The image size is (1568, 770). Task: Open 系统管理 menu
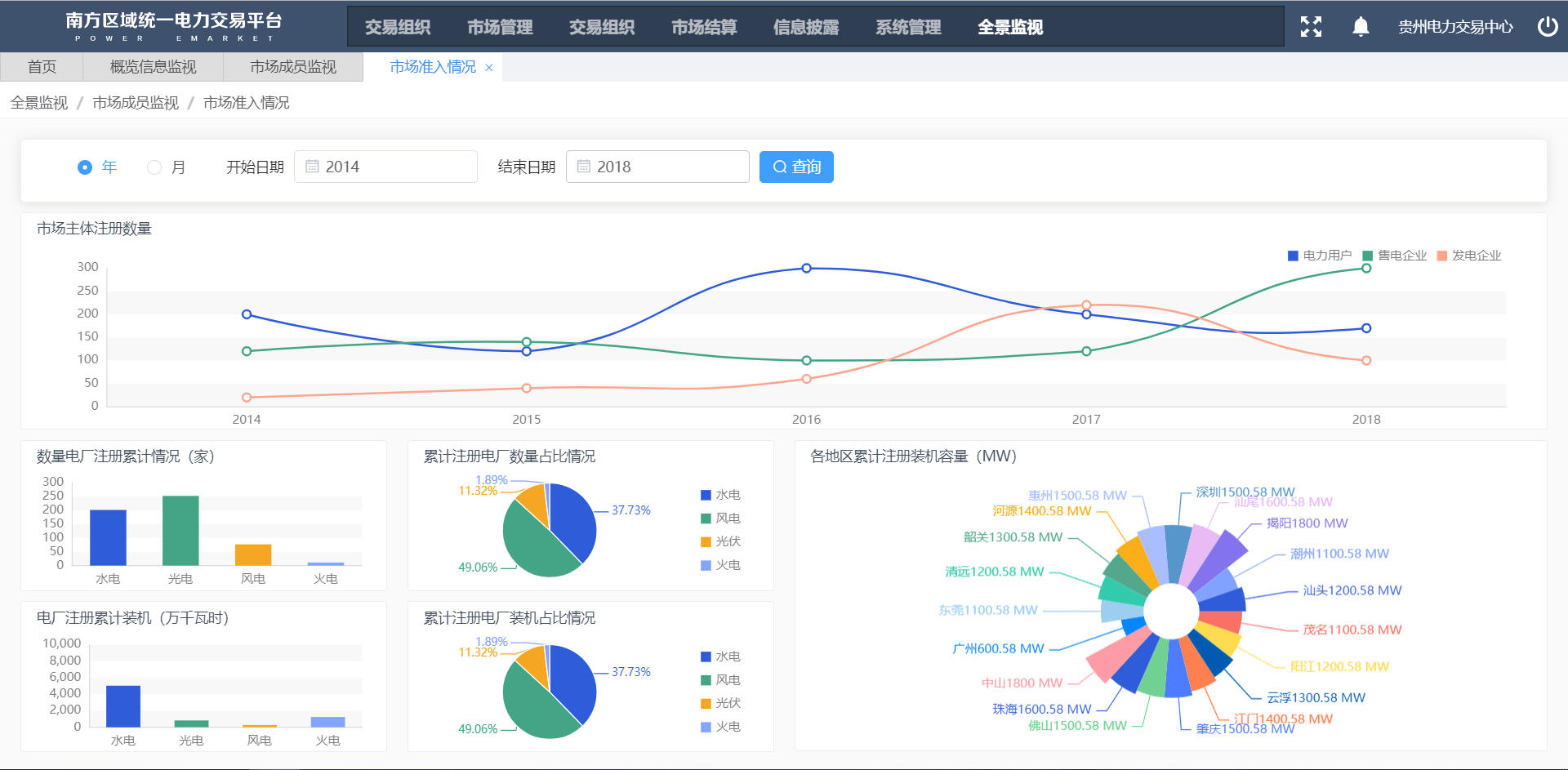908,27
